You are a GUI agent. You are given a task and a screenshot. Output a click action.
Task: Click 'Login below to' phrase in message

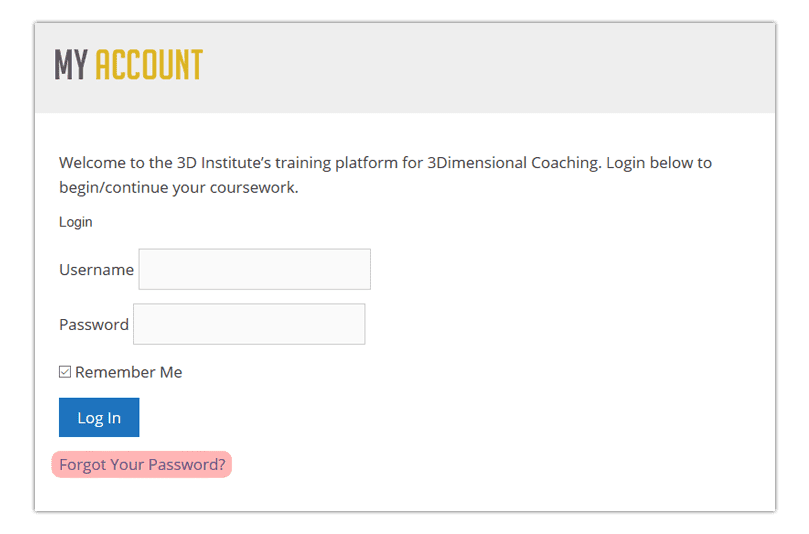(x=659, y=163)
